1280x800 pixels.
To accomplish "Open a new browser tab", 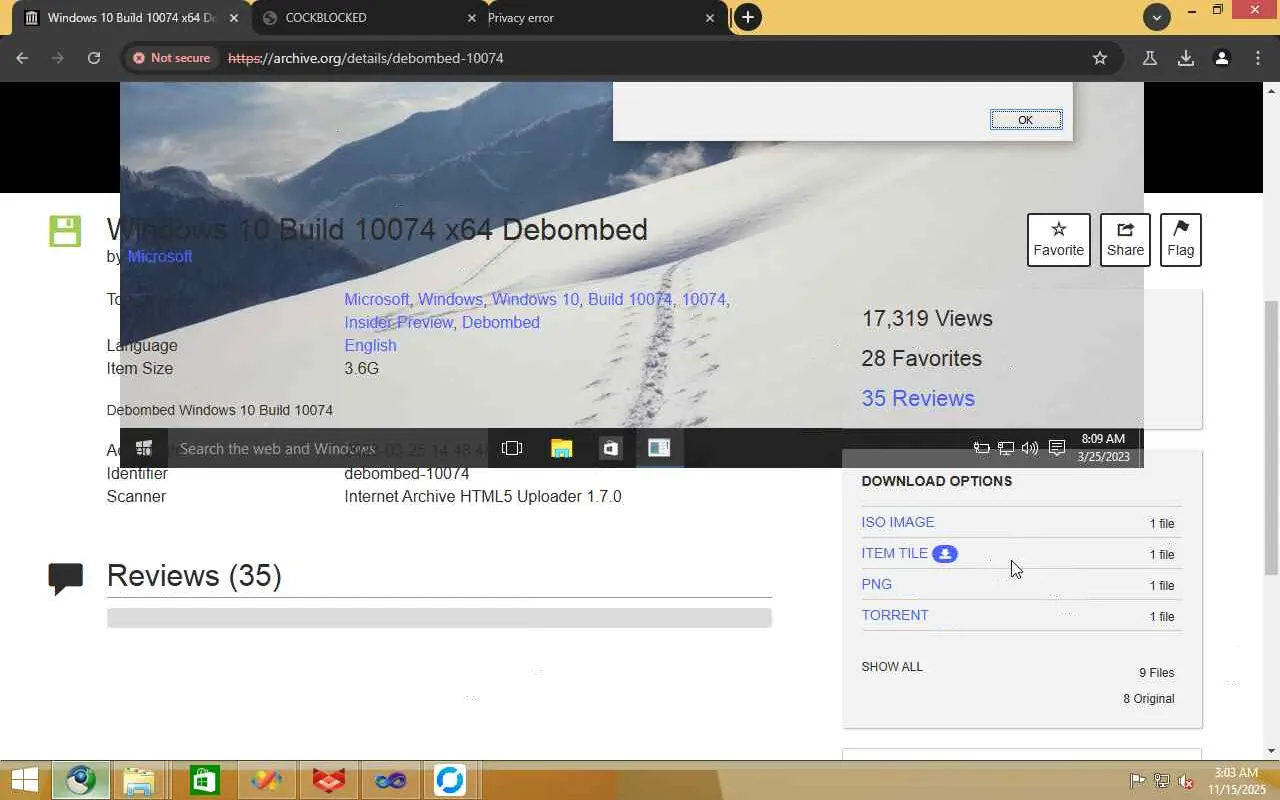I will pos(747,17).
